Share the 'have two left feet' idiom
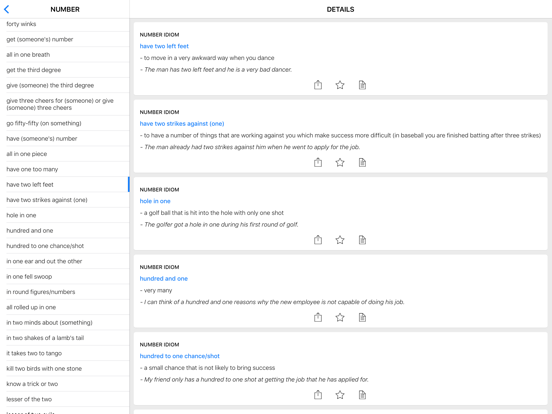 click(318, 85)
